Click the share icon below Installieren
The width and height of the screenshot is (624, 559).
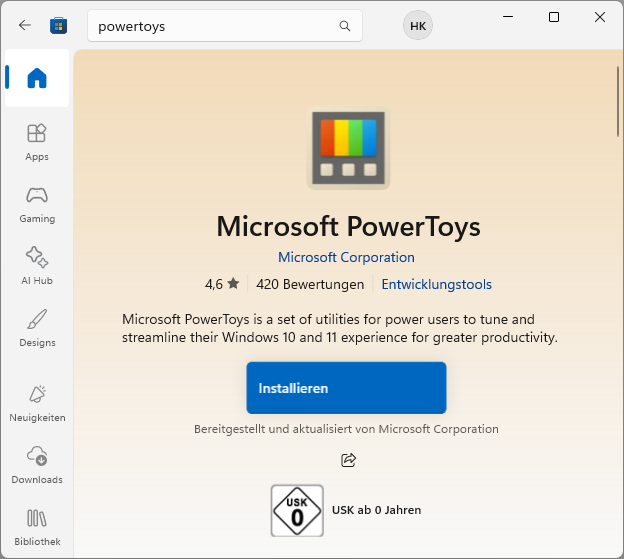[348, 460]
